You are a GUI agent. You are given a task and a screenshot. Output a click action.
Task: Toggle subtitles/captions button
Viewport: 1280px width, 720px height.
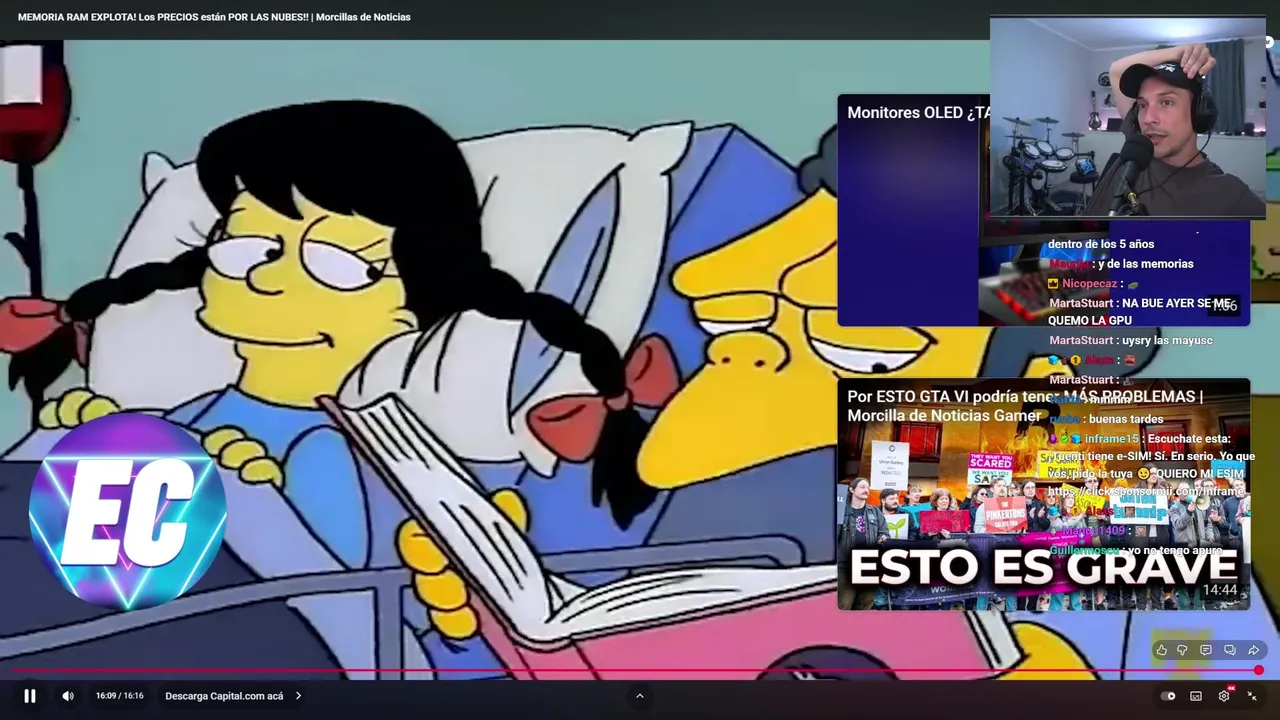point(1196,696)
